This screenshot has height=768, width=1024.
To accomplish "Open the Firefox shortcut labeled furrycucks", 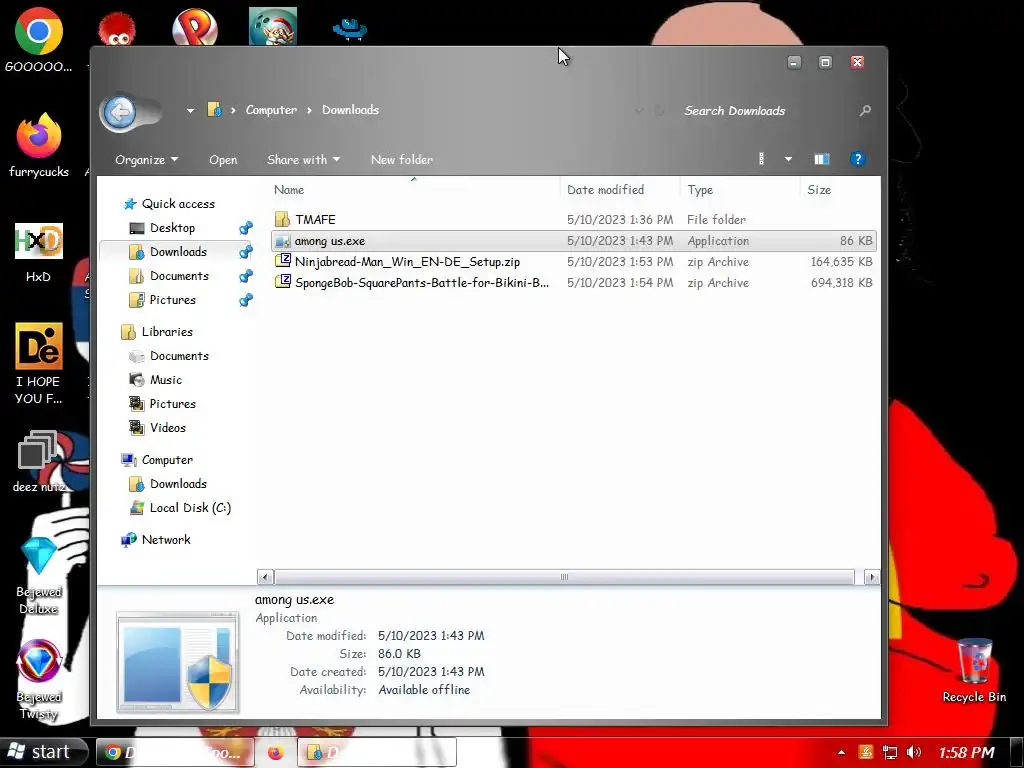I will (x=39, y=145).
